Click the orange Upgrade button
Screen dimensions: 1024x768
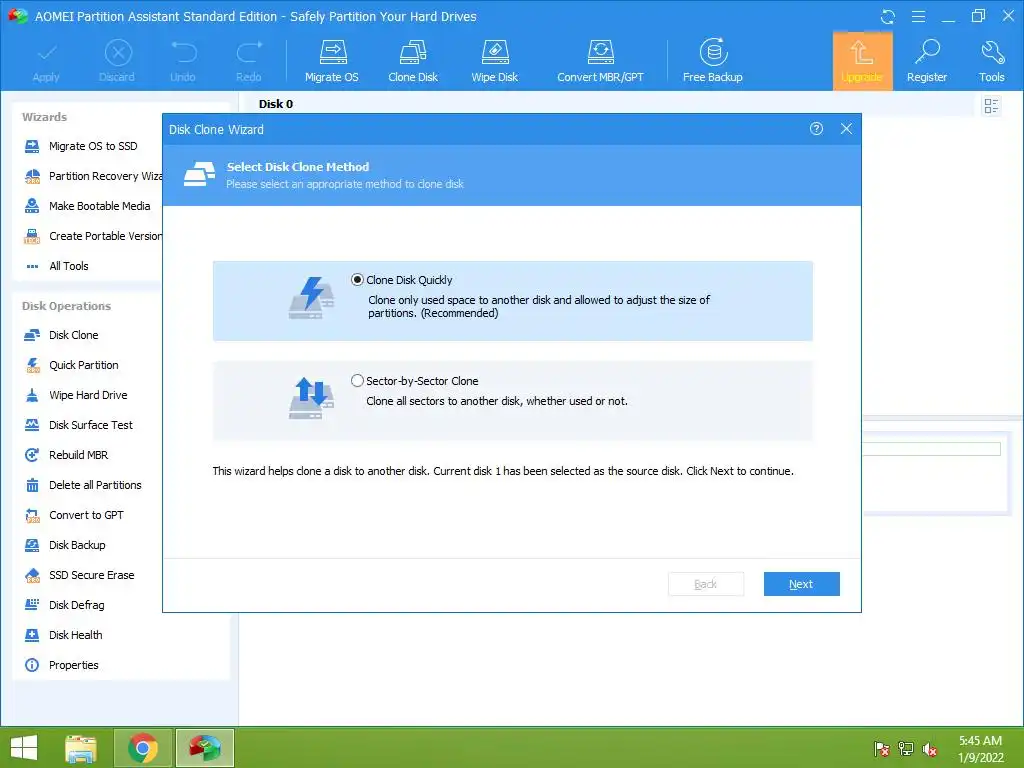(862, 61)
